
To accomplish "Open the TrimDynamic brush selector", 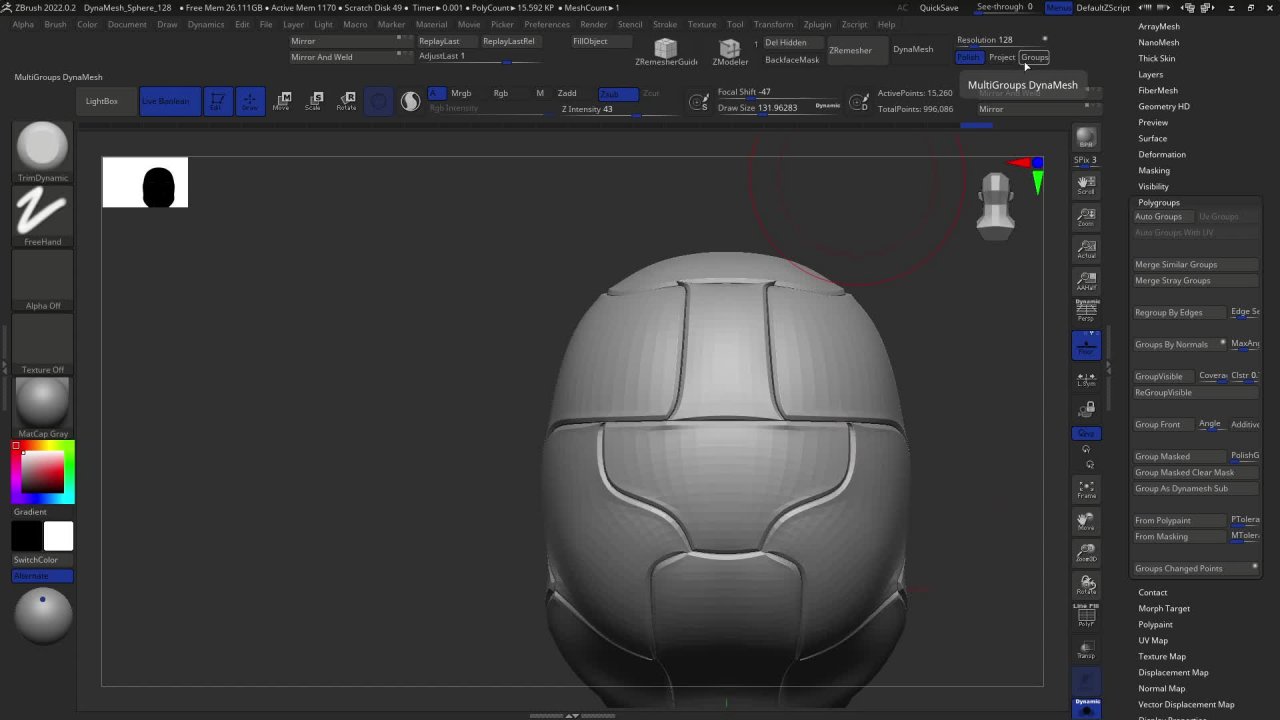I will (42, 152).
